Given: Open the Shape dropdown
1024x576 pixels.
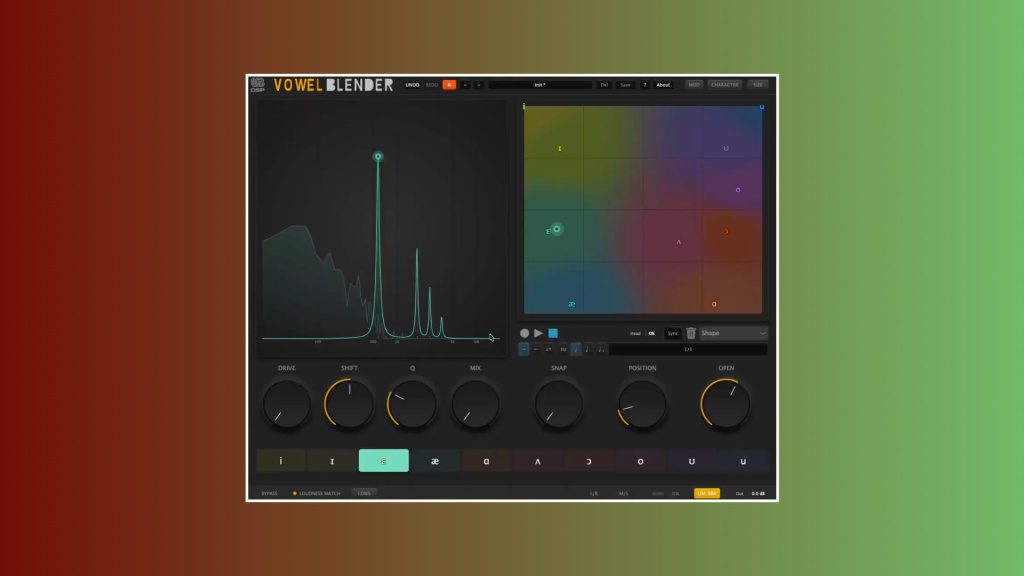Looking at the screenshot, I should point(733,333).
